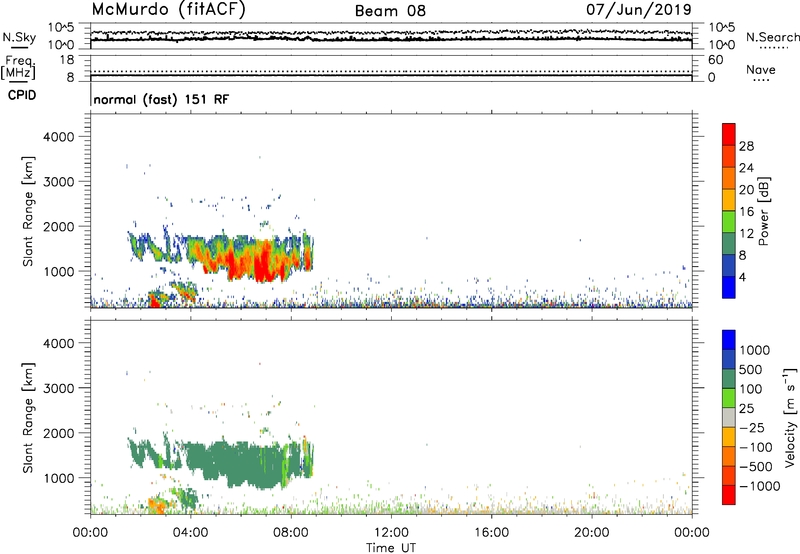Click the 'Slant Range [km]' label of power panel
This screenshot has width=800, height=554.
pos(28,212)
